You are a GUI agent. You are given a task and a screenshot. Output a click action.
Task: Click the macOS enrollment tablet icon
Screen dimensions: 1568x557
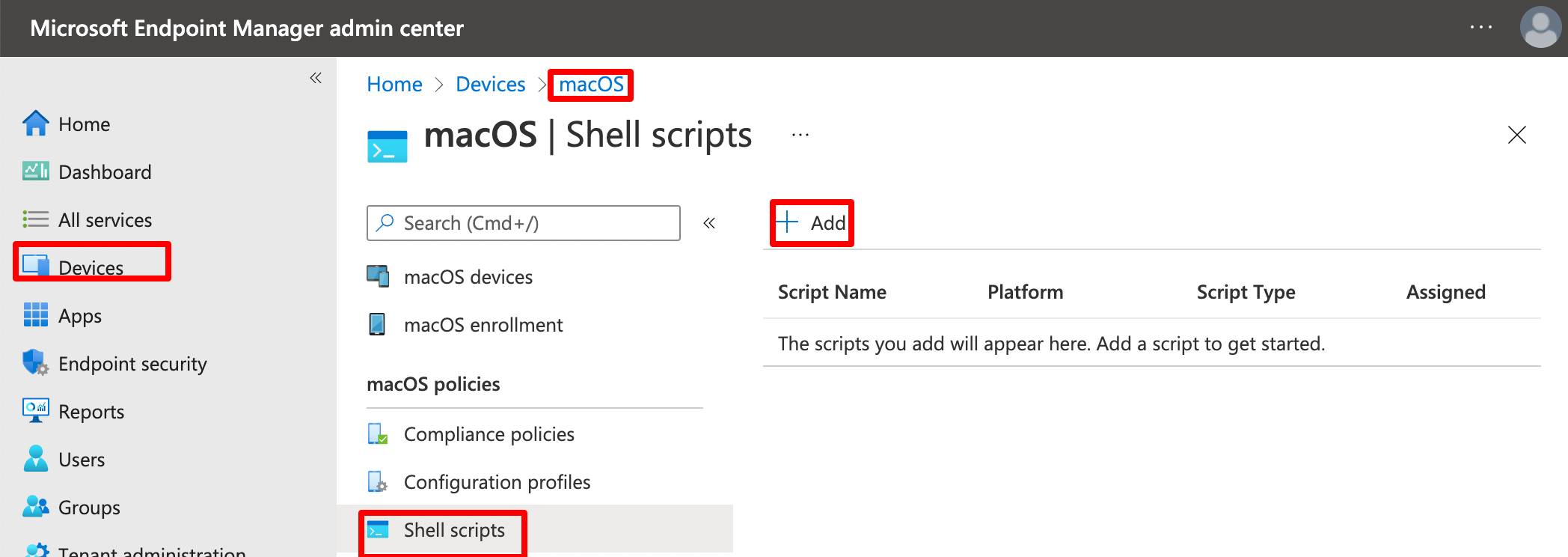coord(378,324)
